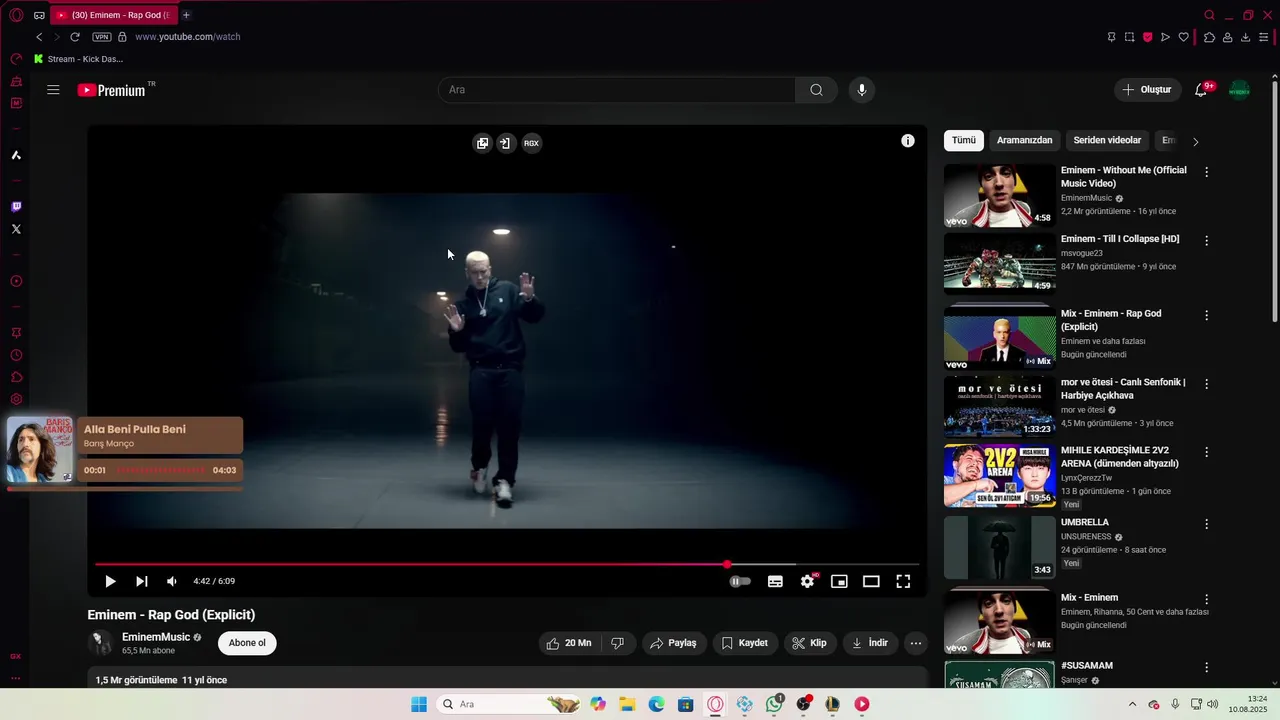Enter fullscreen video mode
Screen dimensions: 1280x720
point(903,581)
